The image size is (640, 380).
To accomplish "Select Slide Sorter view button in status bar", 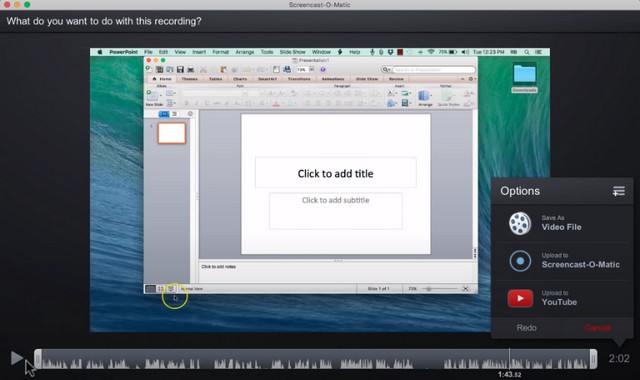I will (x=161, y=289).
